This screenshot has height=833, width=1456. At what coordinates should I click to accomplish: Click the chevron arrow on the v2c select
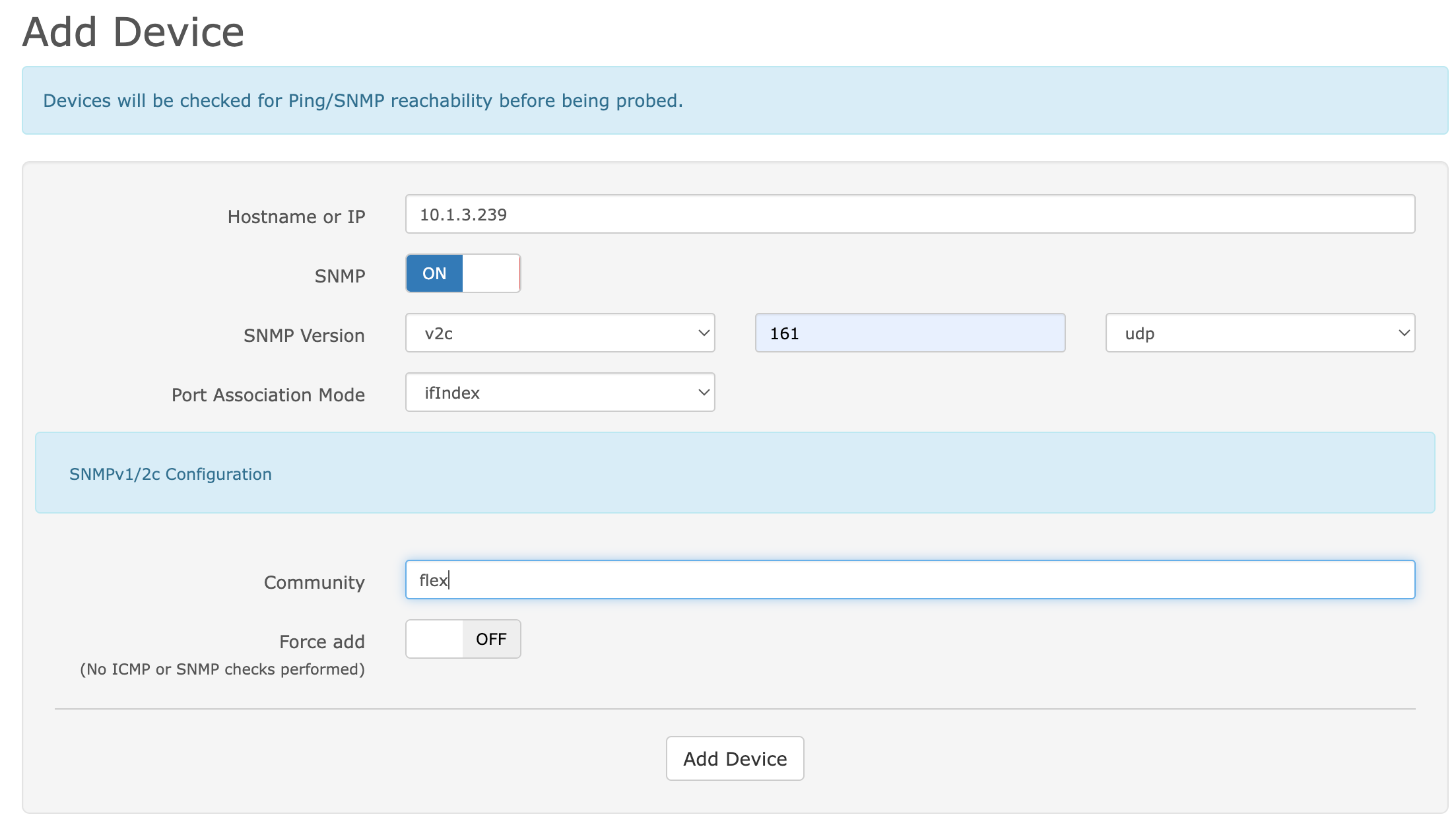[x=704, y=333]
